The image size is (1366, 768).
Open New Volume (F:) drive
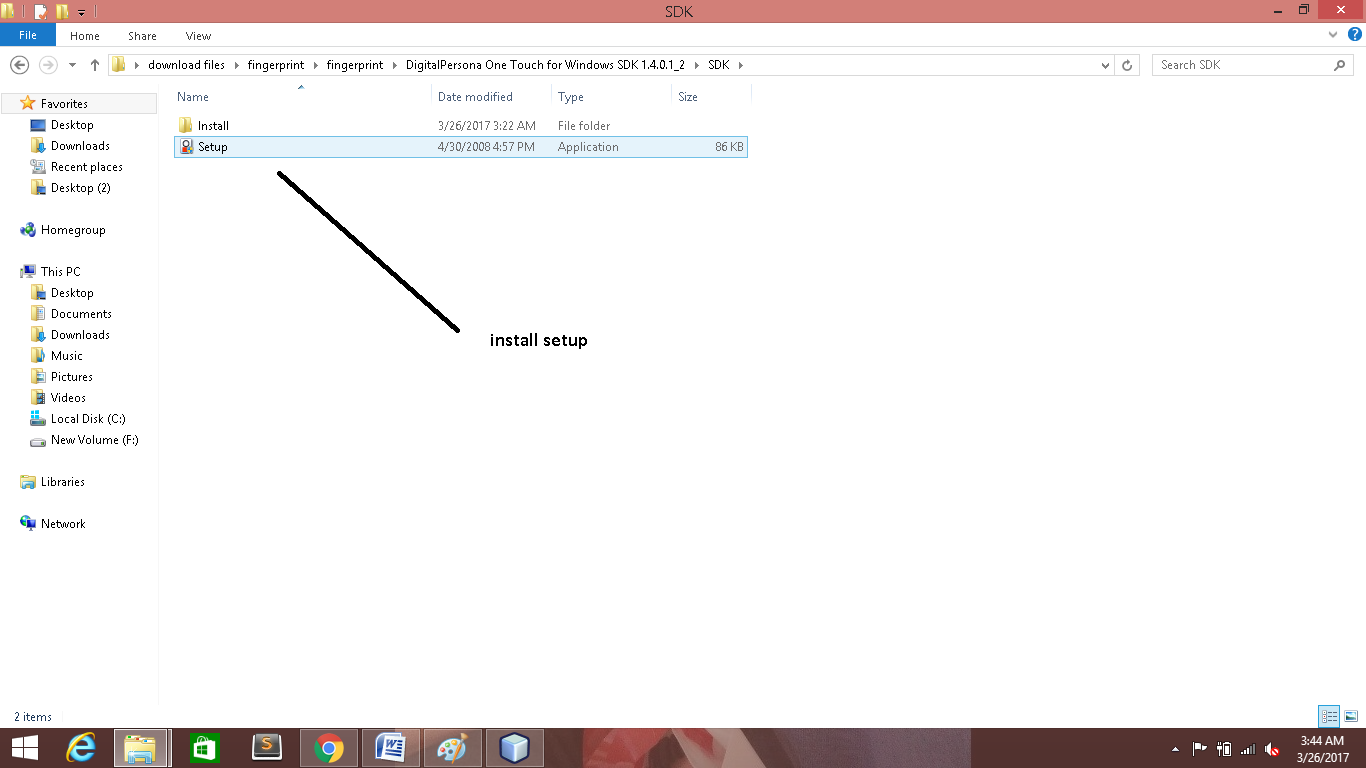[94, 440]
